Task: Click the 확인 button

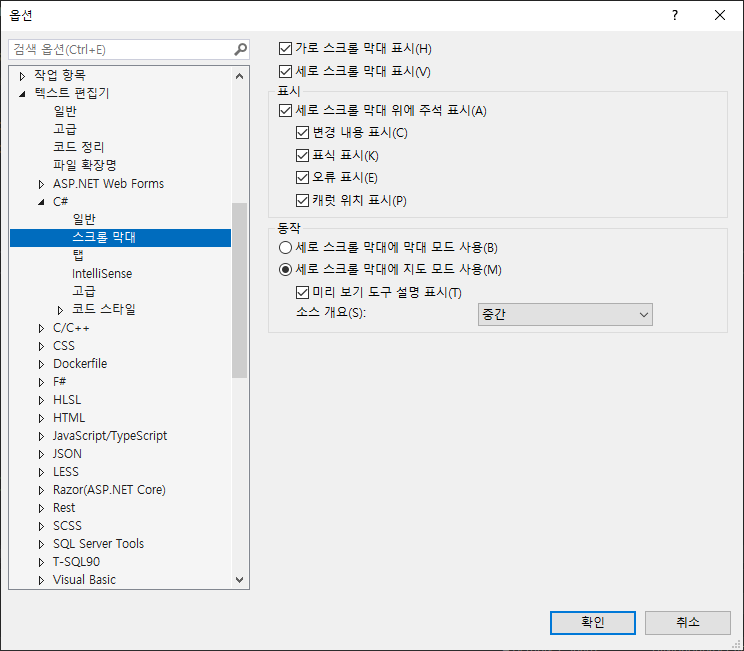Action: coord(593,623)
